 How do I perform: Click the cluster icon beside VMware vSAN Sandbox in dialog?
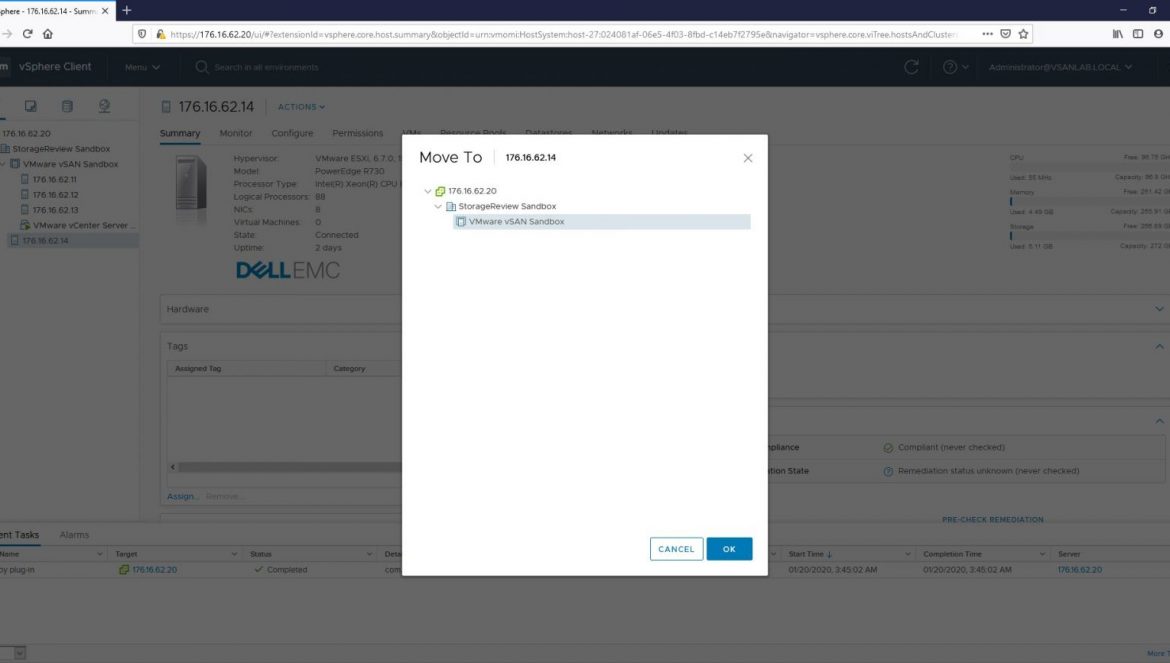461,221
